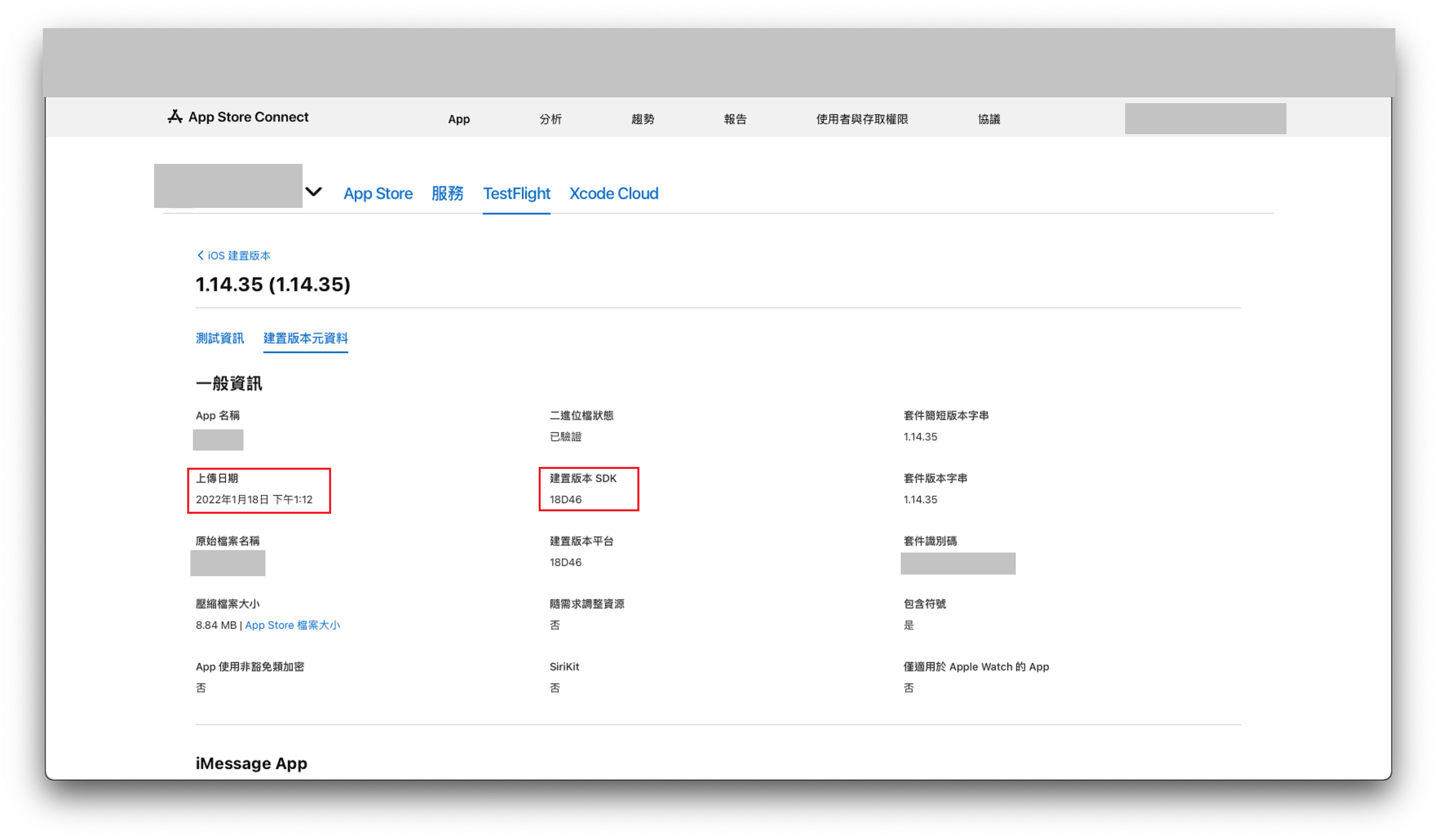Navigate to the App Store tab
This screenshot has height=840, width=1437.
[377, 193]
